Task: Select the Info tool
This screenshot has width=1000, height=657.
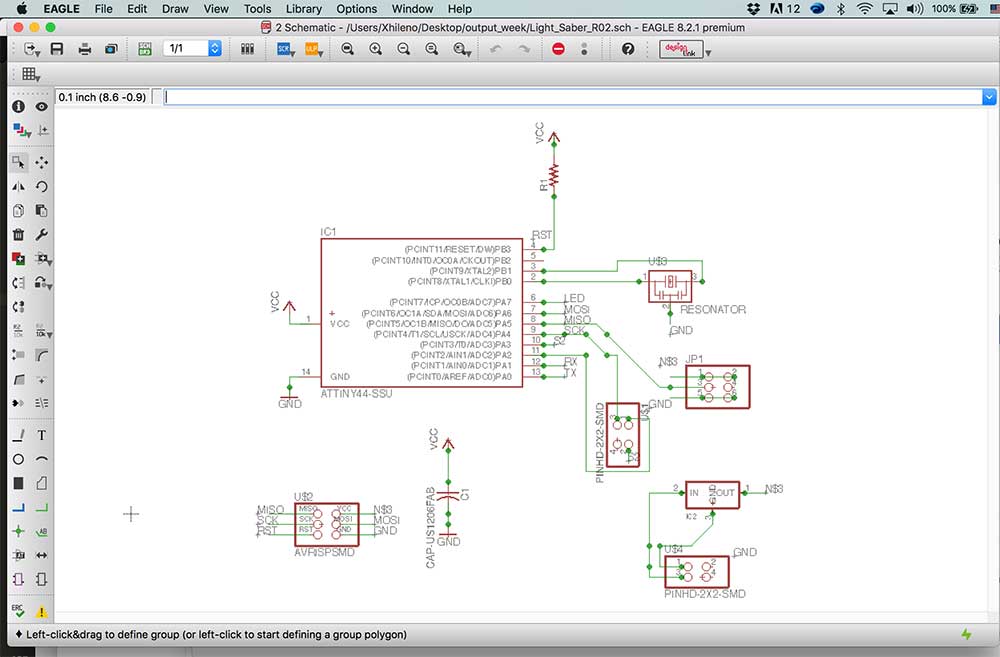Action: click(x=18, y=107)
